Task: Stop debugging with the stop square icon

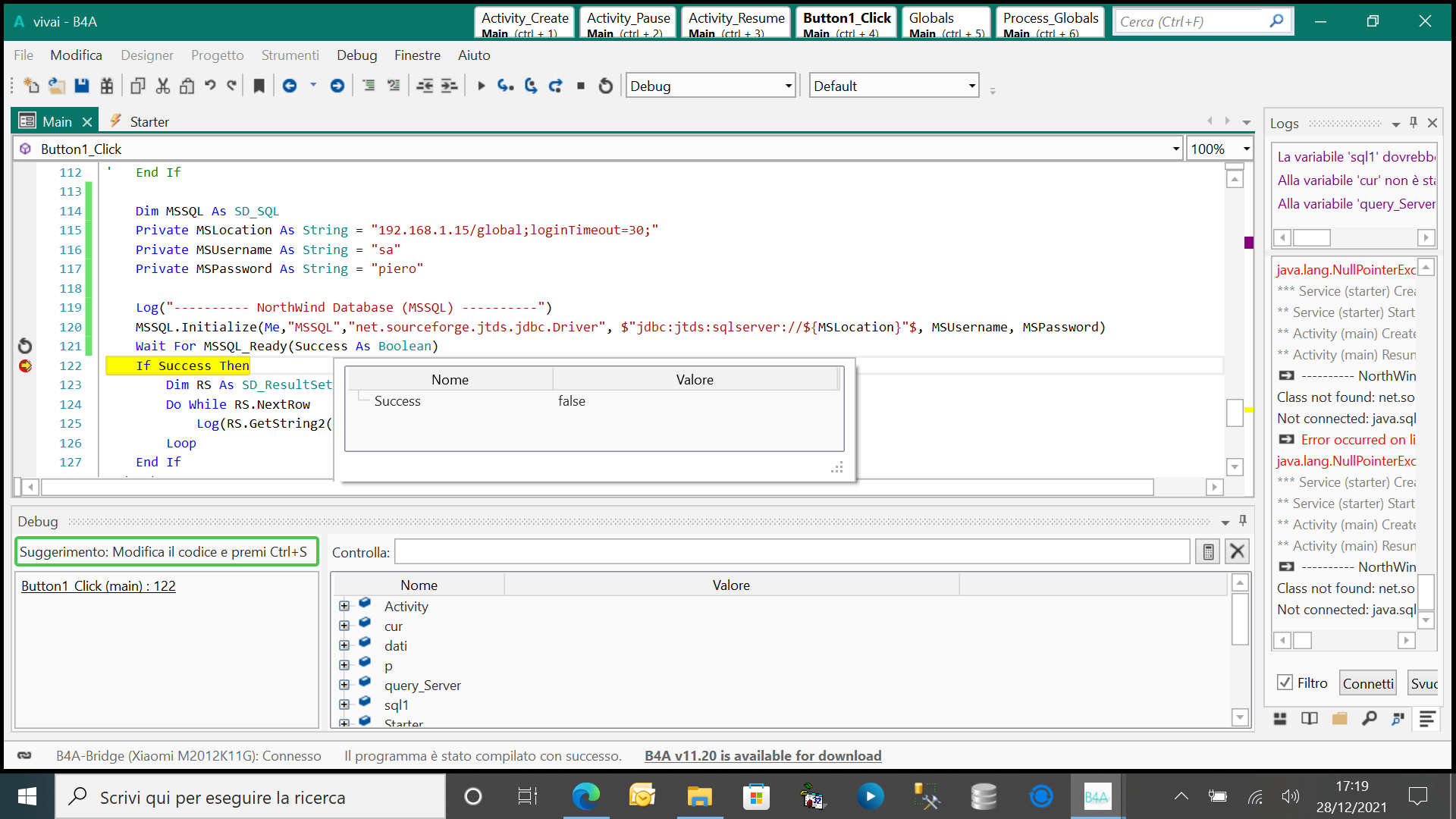Action: pos(580,86)
